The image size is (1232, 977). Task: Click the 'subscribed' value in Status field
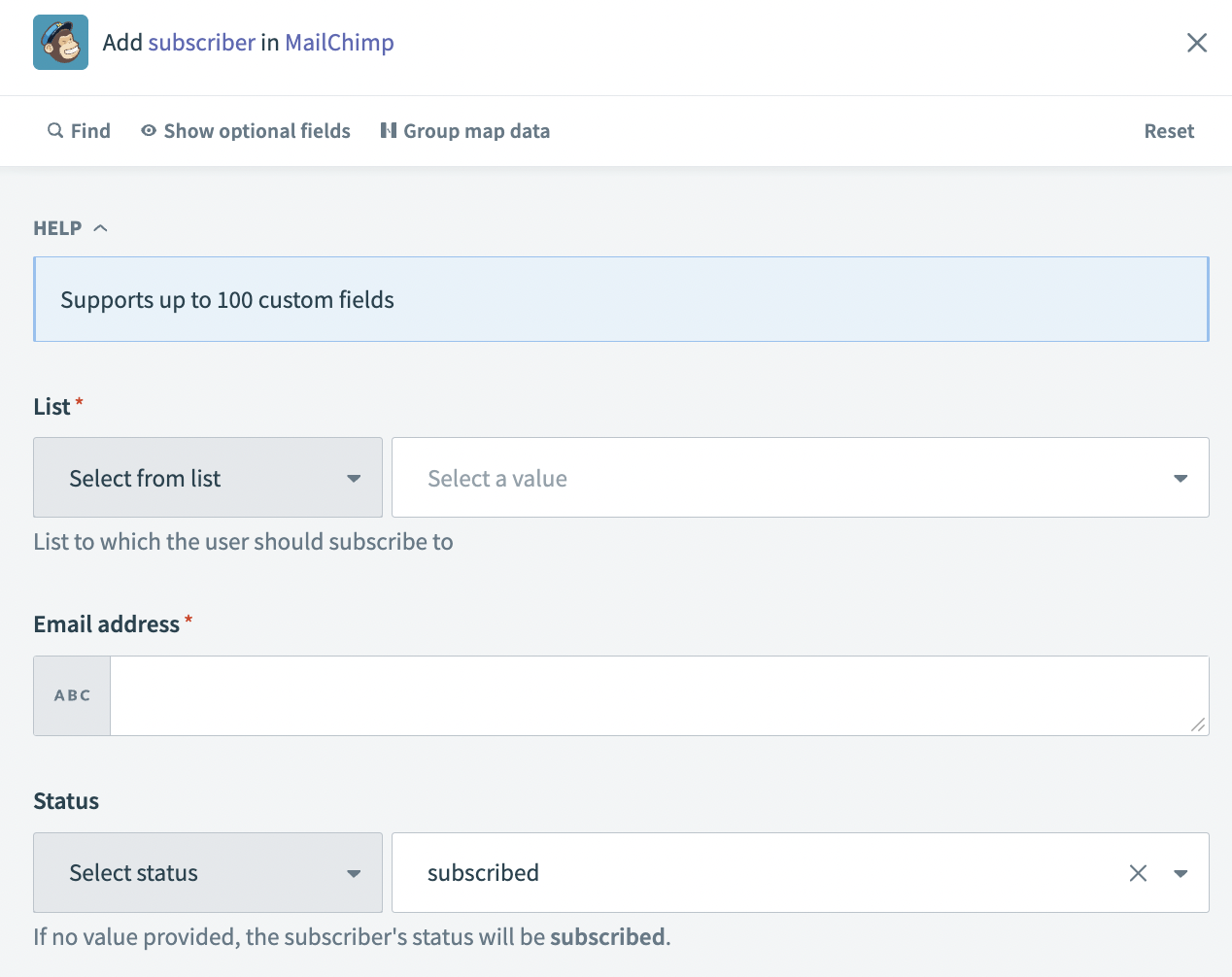coord(483,873)
